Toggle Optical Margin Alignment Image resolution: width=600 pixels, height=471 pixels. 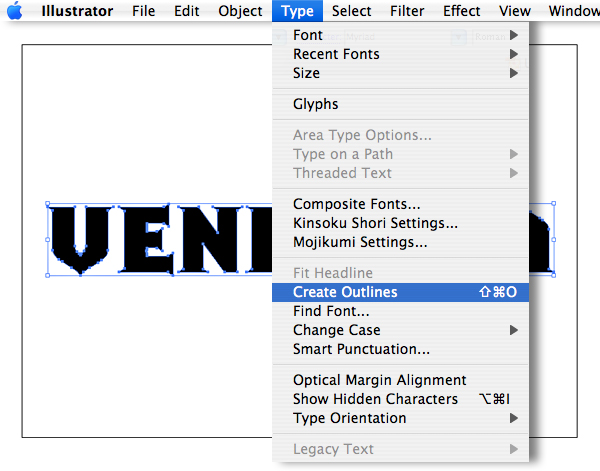click(x=400, y=380)
